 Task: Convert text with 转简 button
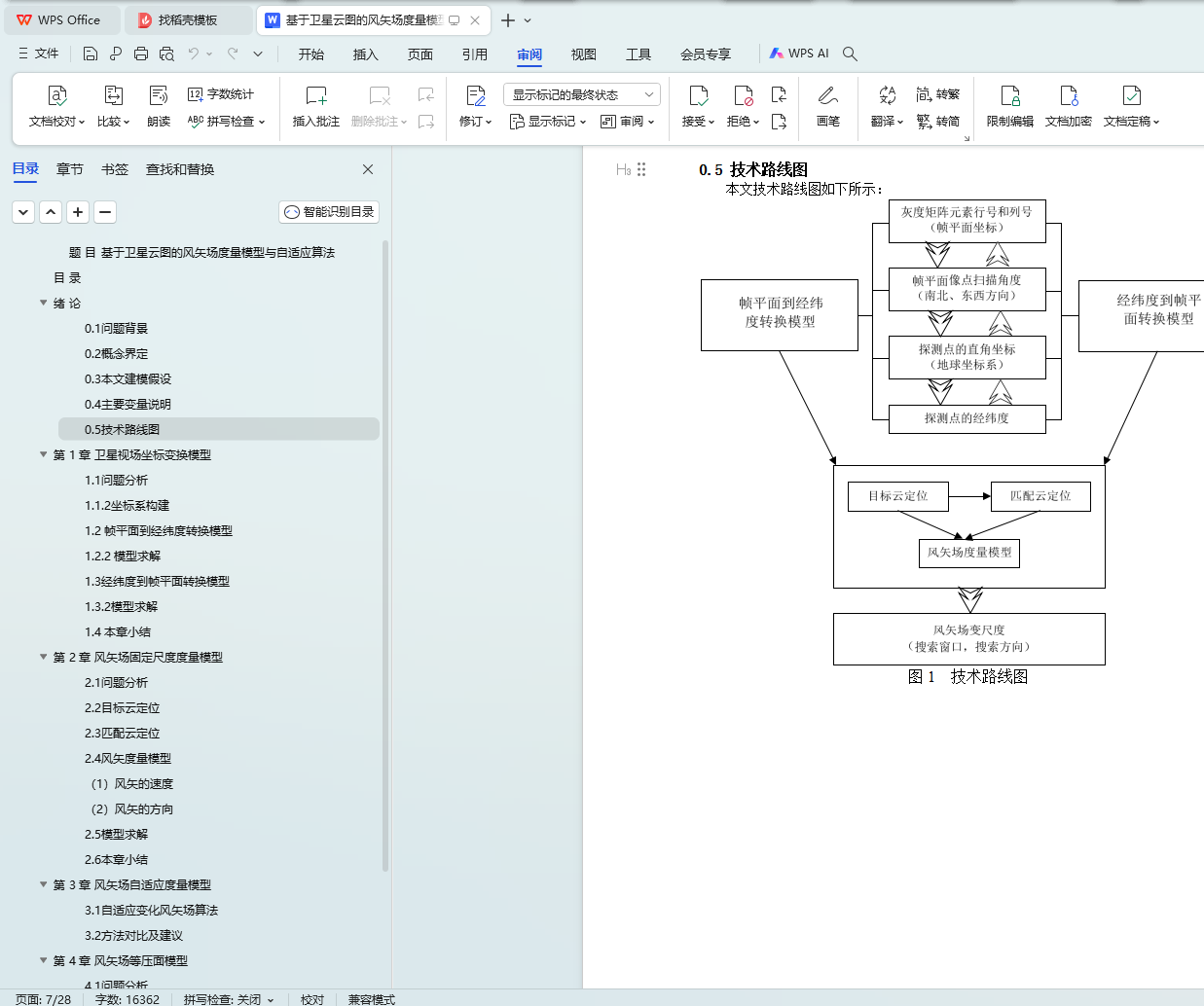[x=938, y=122]
